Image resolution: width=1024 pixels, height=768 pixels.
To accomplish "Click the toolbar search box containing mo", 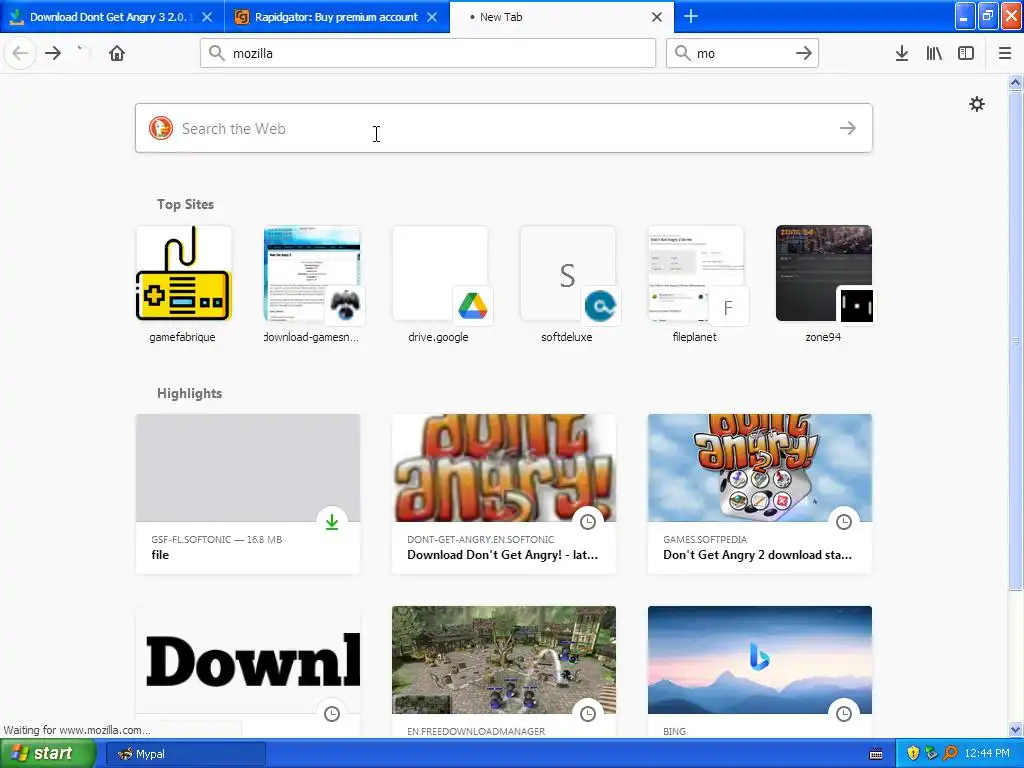I will click(742, 53).
